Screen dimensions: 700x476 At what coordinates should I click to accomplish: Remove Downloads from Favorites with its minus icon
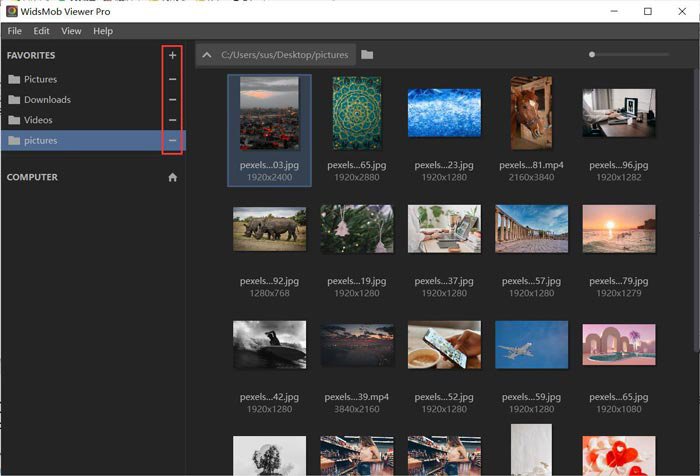pos(173,100)
